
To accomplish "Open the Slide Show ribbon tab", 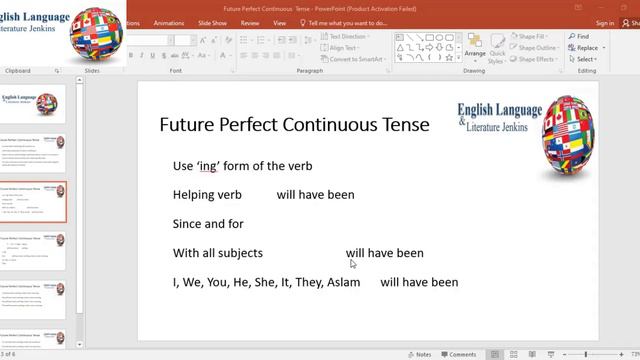I will [x=212, y=23].
